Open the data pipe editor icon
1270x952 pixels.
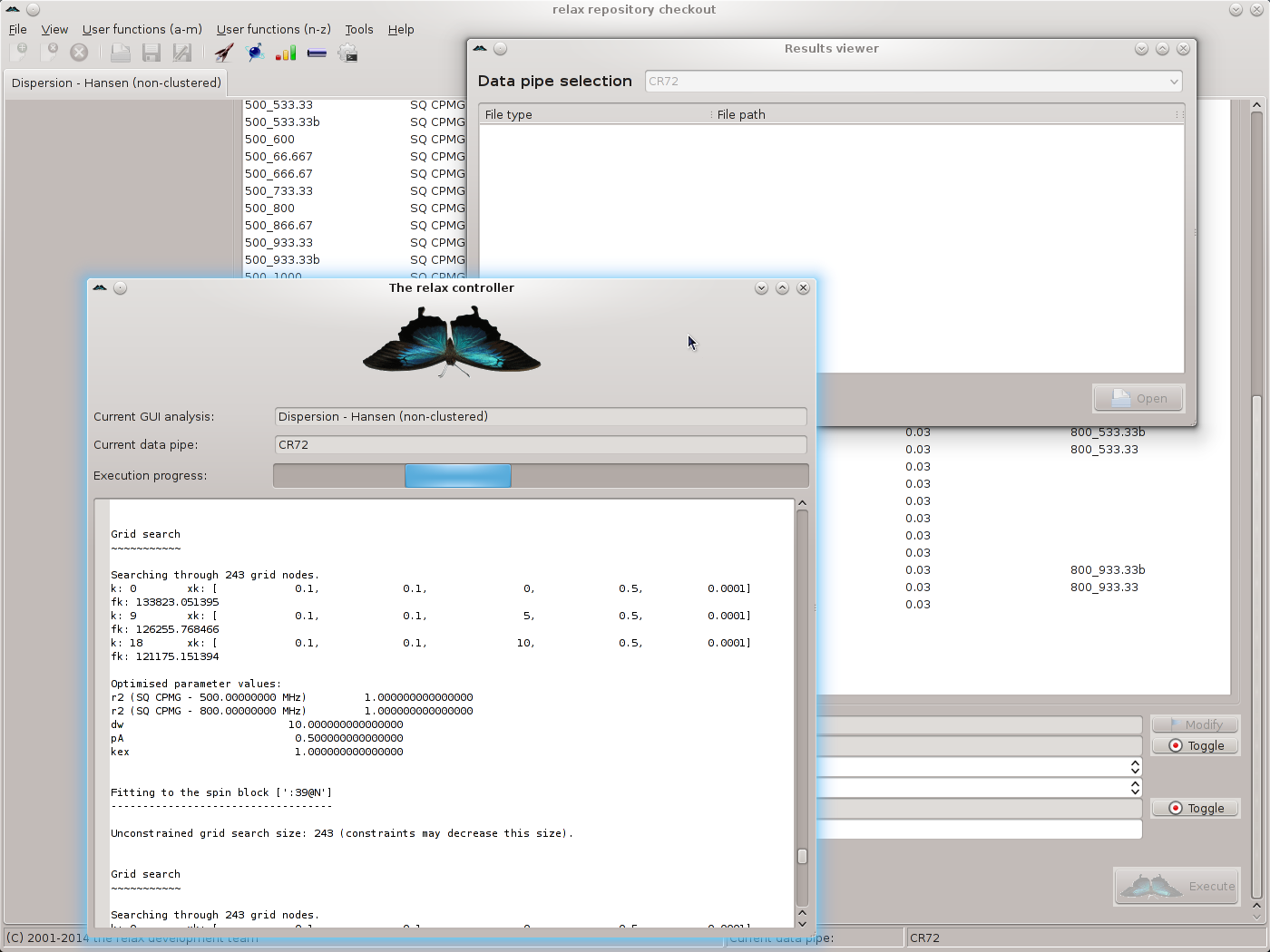(317, 53)
